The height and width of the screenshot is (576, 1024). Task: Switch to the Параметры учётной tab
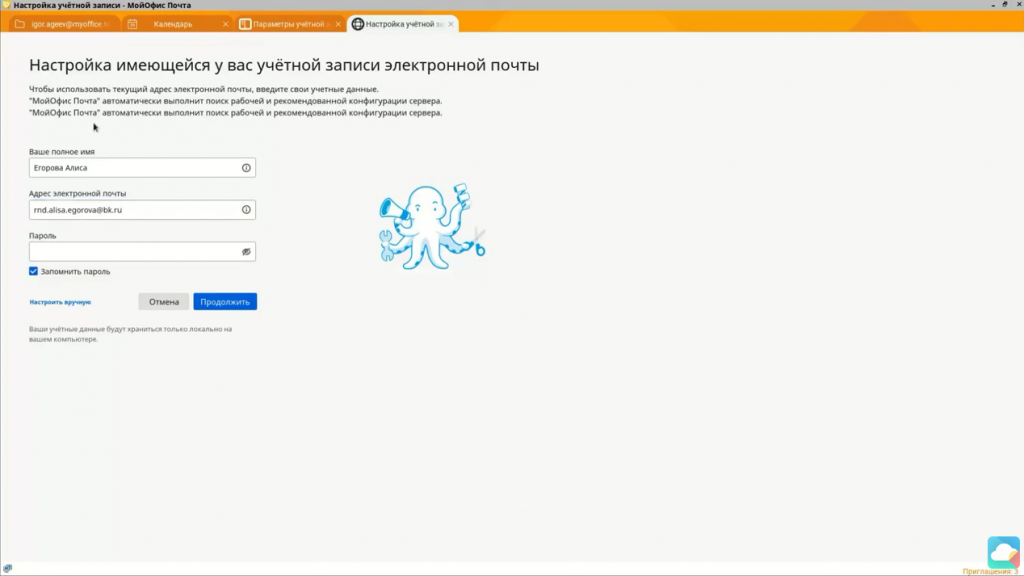pyautogui.click(x=289, y=24)
